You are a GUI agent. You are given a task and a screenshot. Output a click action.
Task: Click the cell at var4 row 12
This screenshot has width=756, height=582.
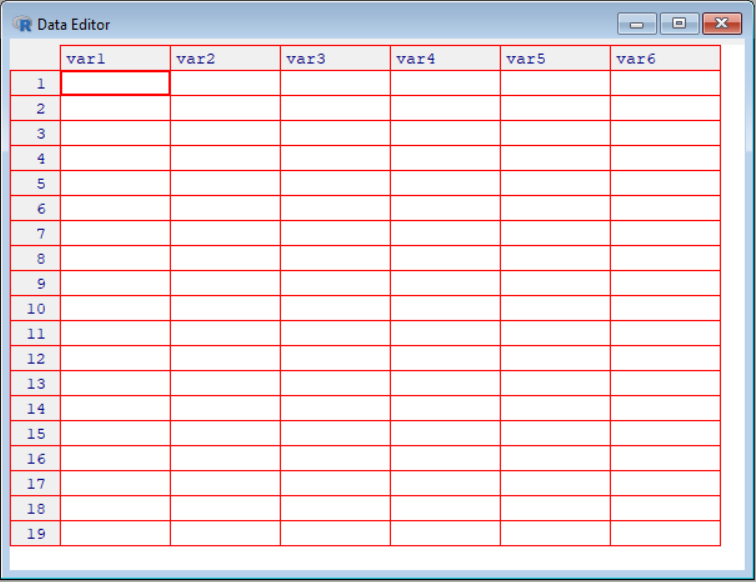click(x=445, y=359)
